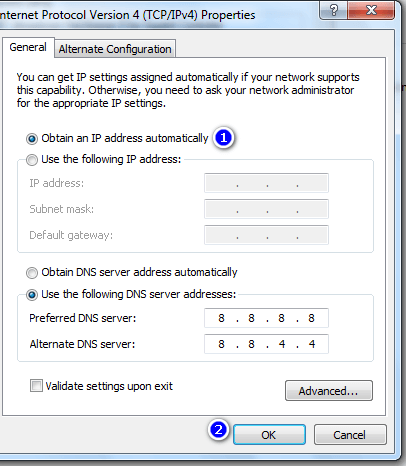Click the Preferred DNS server field
The image size is (406, 466).
tap(266, 318)
